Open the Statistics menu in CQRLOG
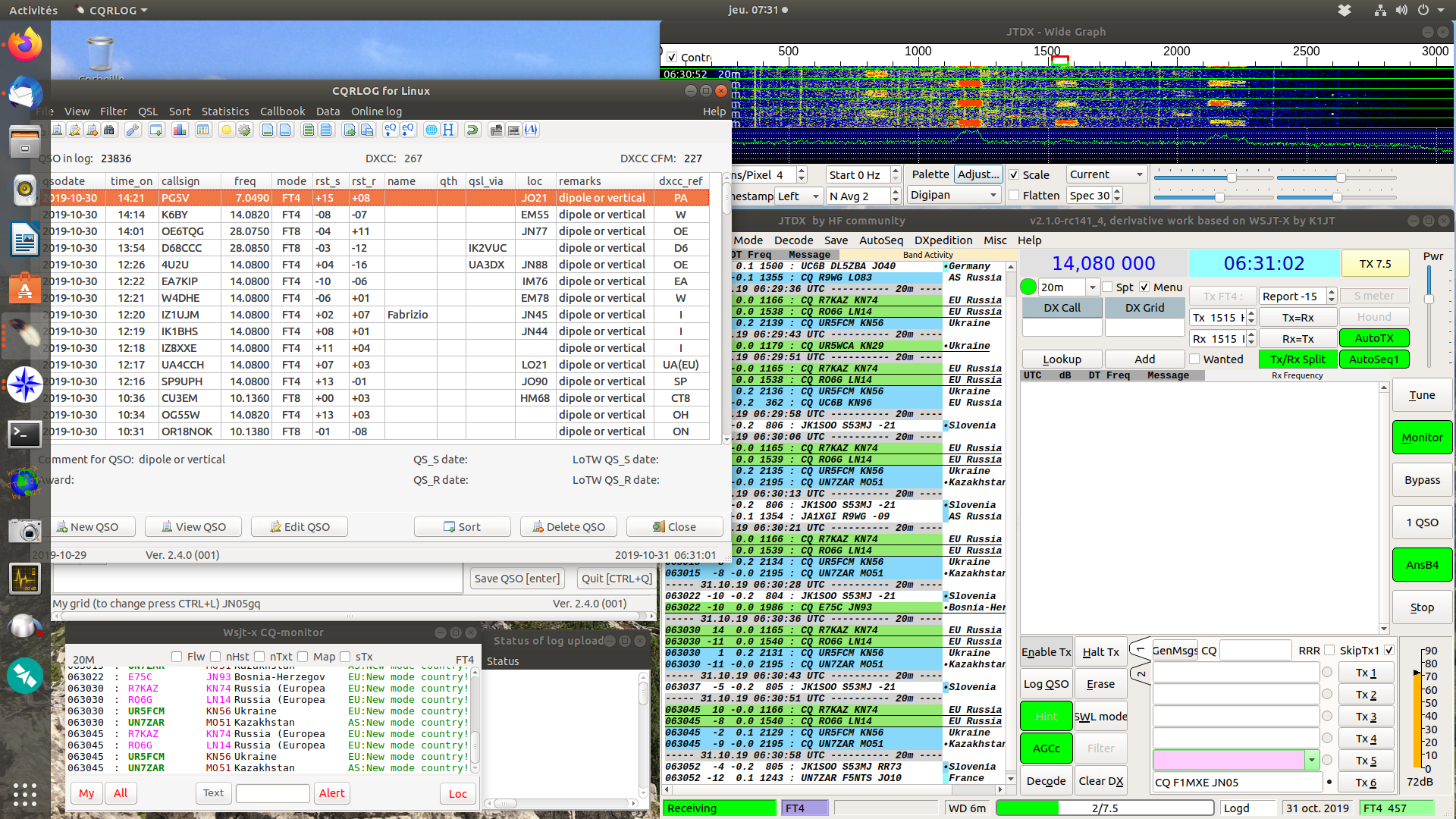 click(x=224, y=111)
